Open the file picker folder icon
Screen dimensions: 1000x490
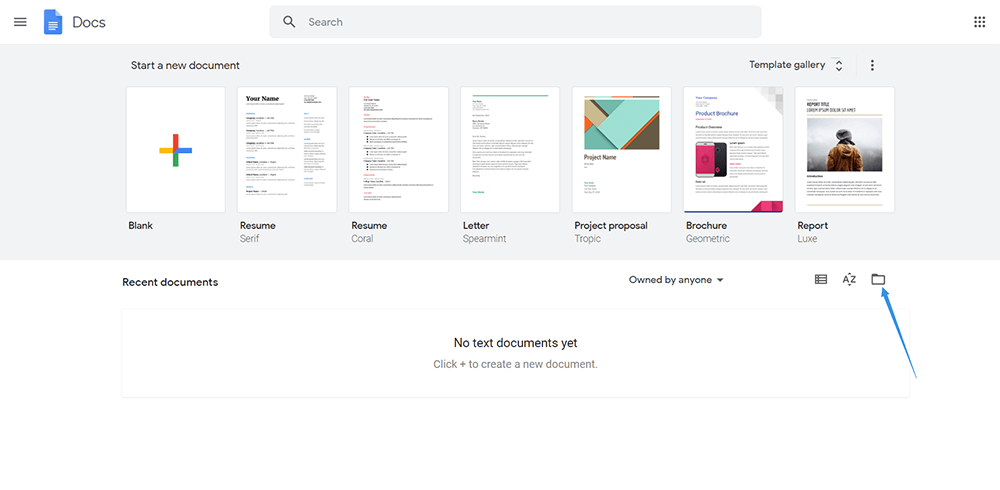tap(878, 280)
